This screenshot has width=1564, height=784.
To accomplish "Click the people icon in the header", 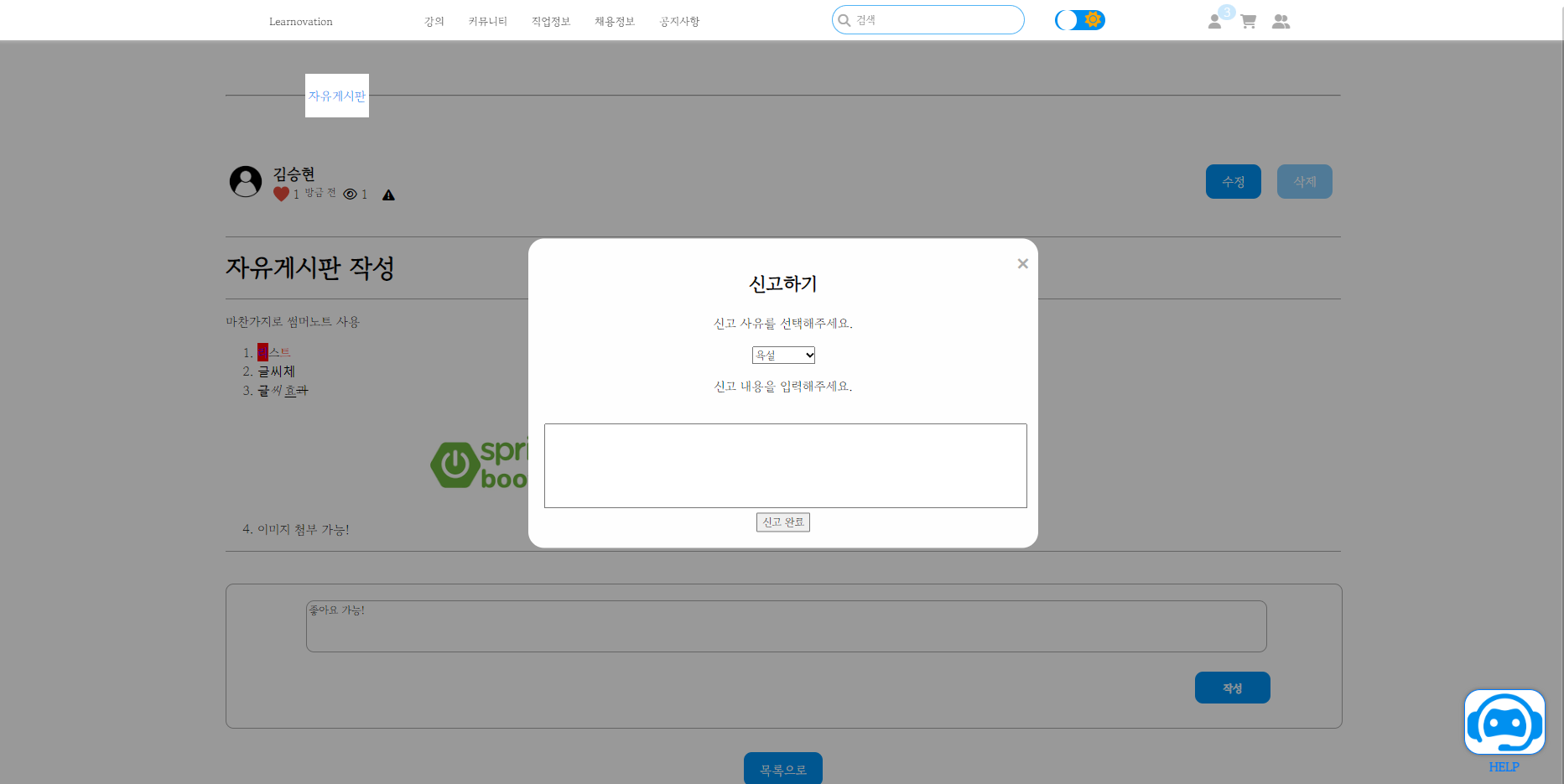I will pyautogui.click(x=1281, y=21).
